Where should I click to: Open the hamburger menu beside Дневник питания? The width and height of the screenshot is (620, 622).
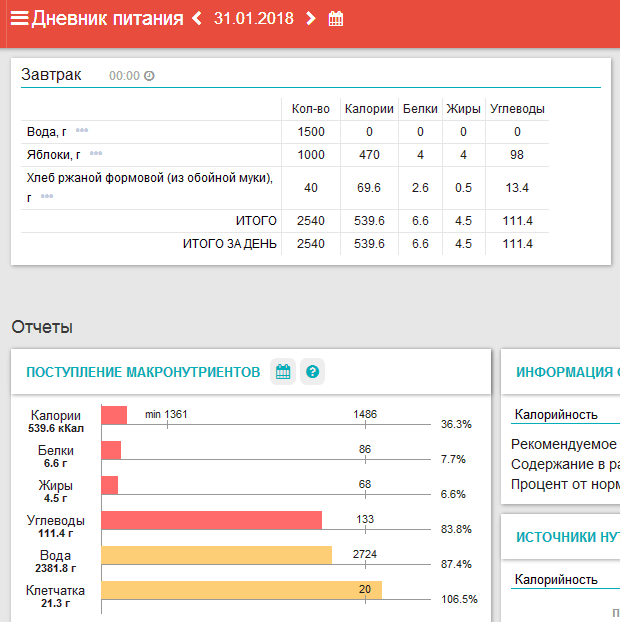coord(18,19)
